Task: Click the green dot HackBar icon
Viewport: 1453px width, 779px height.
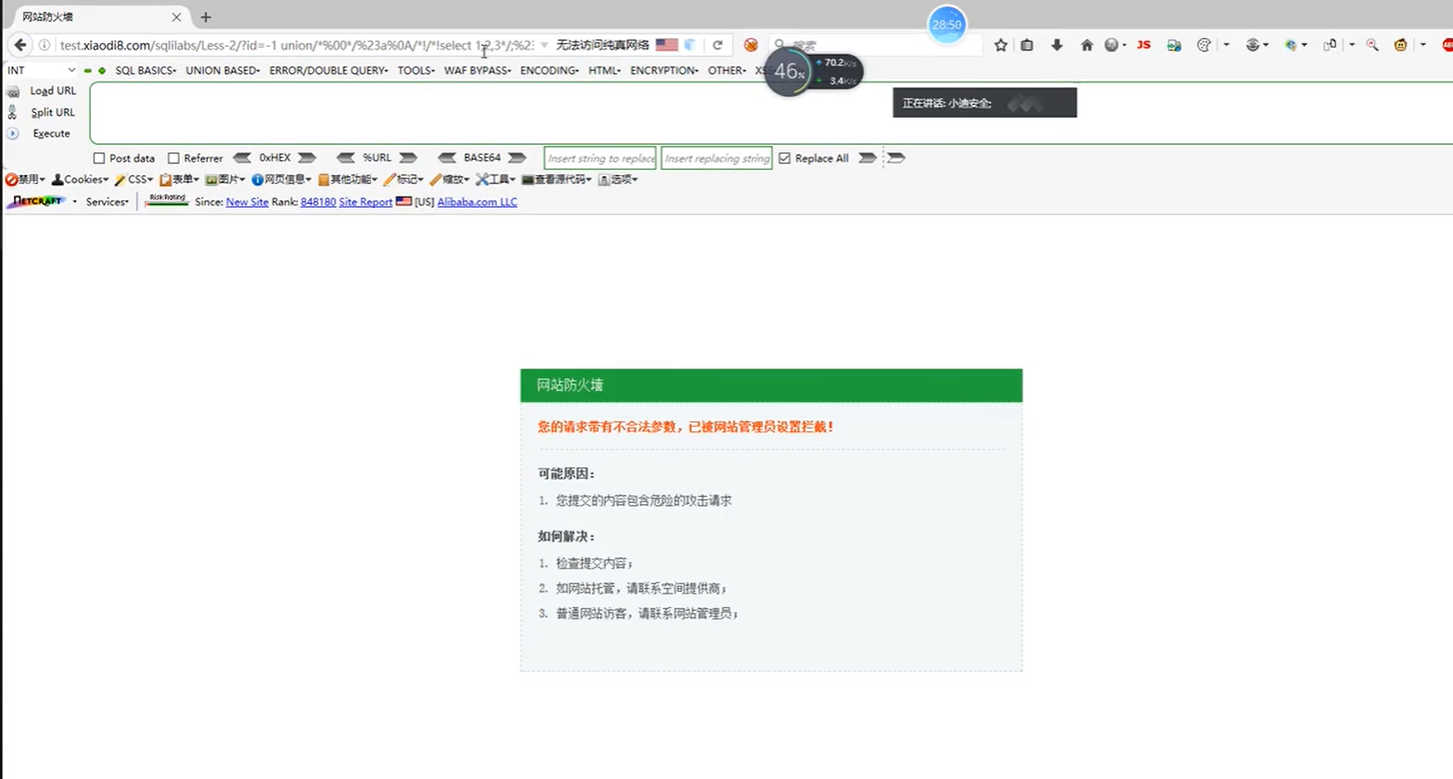Action: (x=102, y=70)
